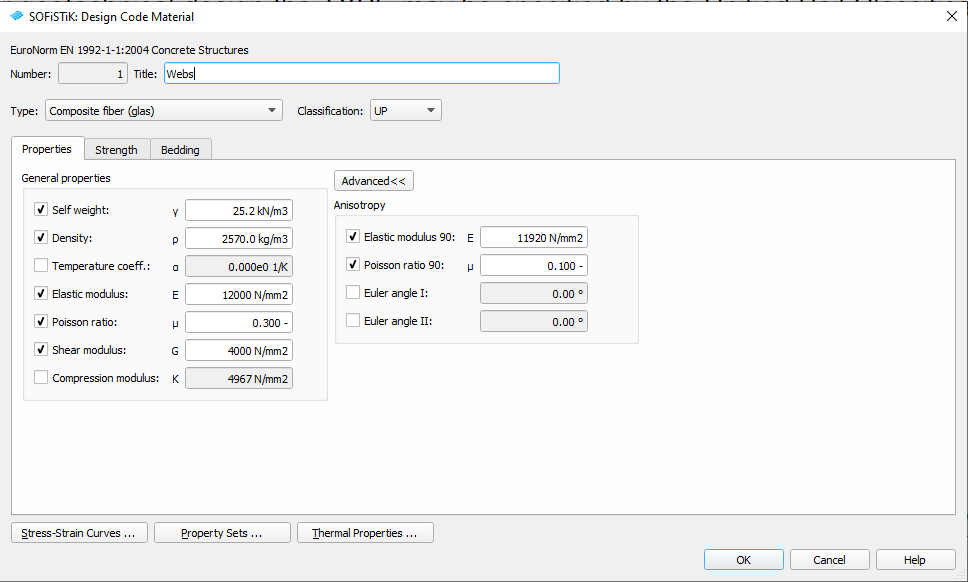The width and height of the screenshot is (968, 582).
Task: Open the Type dropdown (Composite fiber)
Action: pyautogui.click(x=164, y=110)
